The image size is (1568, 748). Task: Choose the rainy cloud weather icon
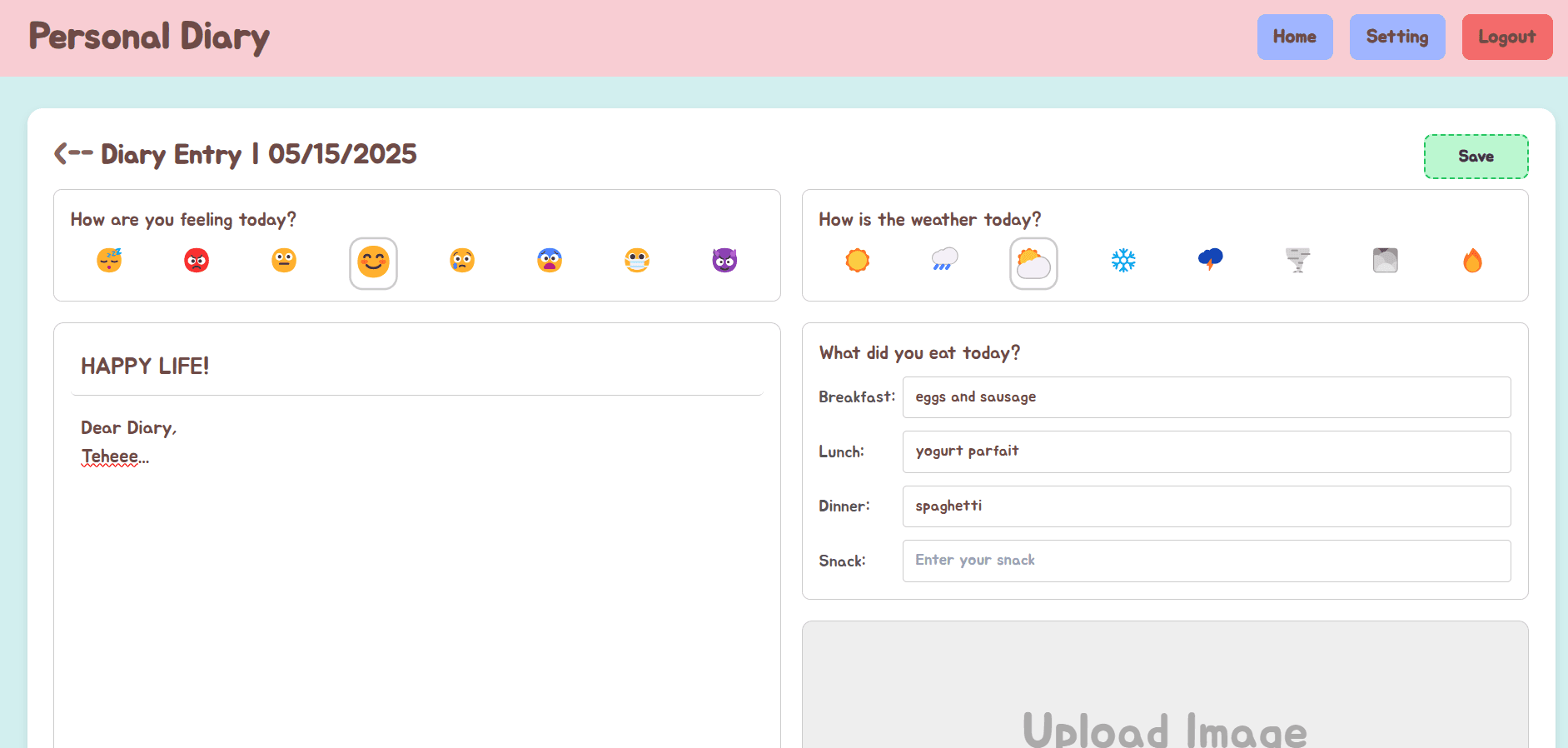(945, 261)
